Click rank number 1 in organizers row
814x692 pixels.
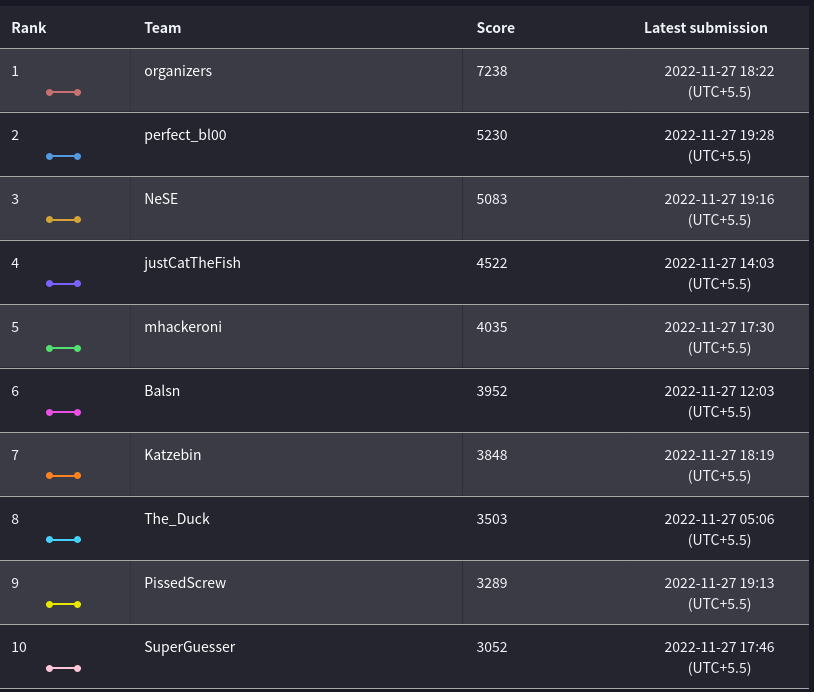[15, 71]
